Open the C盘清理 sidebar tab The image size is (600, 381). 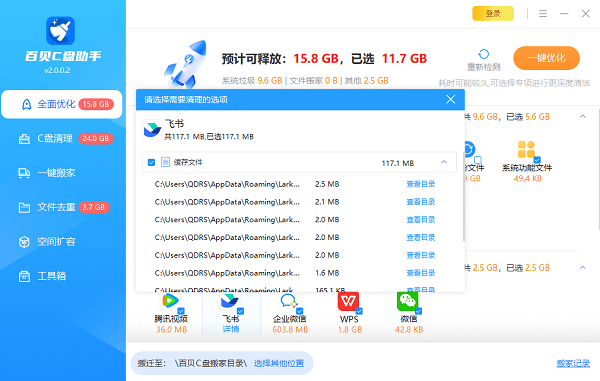(62, 138)
